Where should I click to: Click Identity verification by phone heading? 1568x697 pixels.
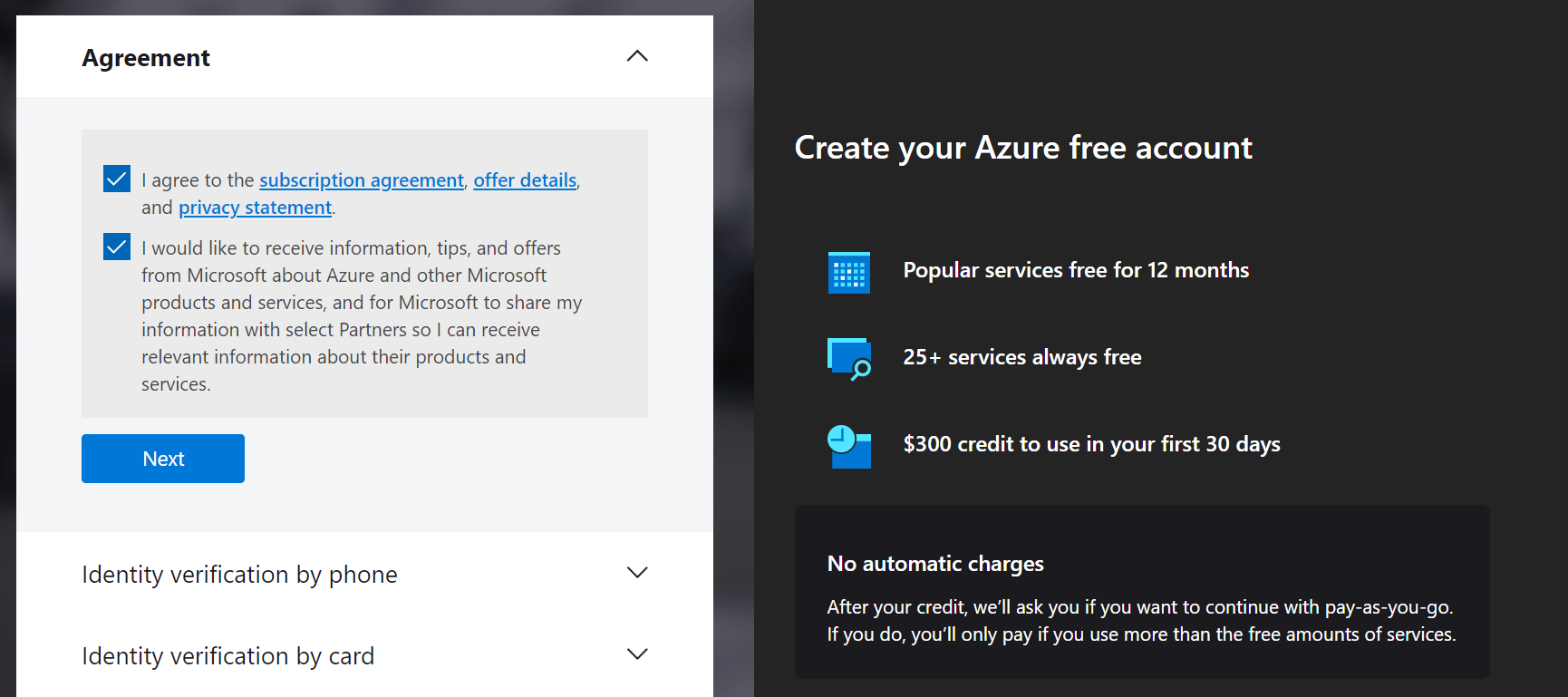[x=239, y=575]
